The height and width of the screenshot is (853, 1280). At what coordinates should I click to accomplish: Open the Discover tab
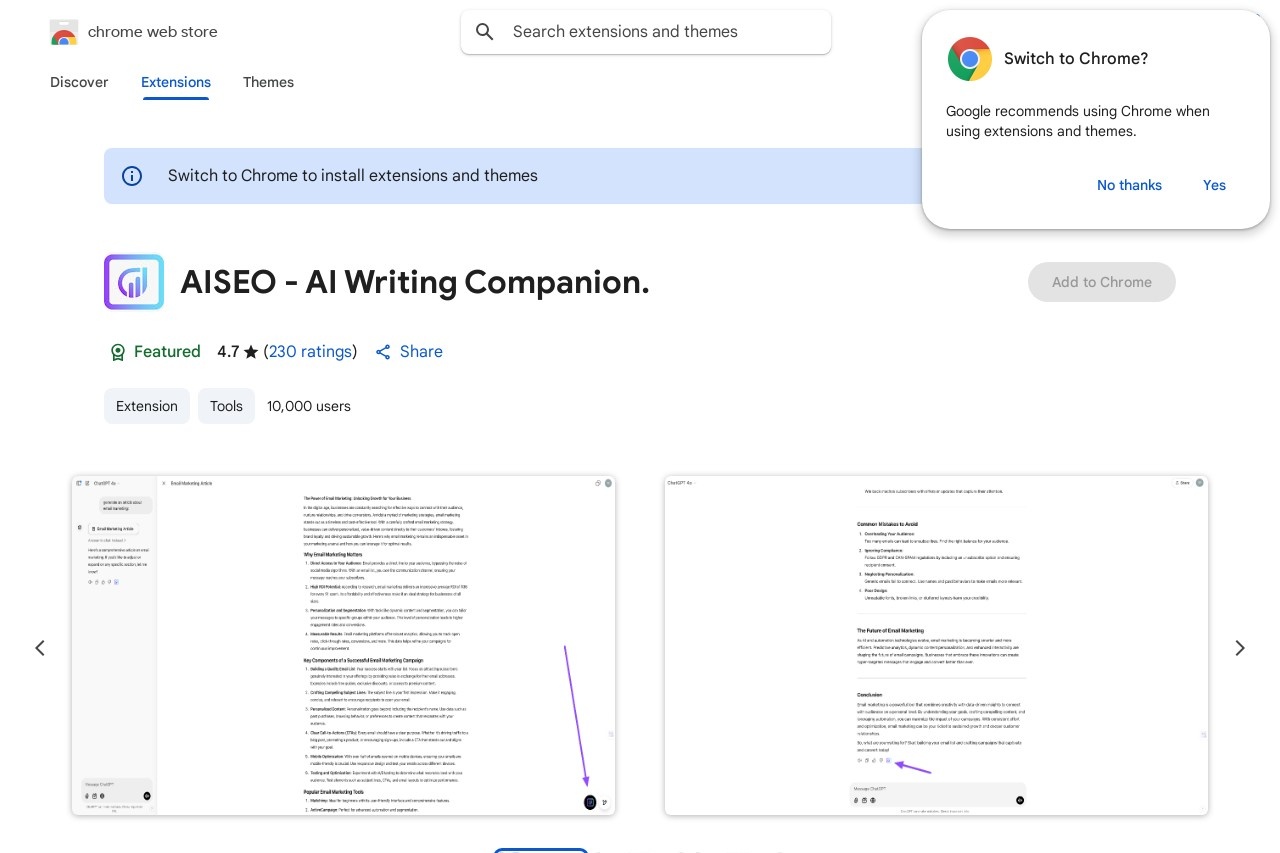pos(79,82)
